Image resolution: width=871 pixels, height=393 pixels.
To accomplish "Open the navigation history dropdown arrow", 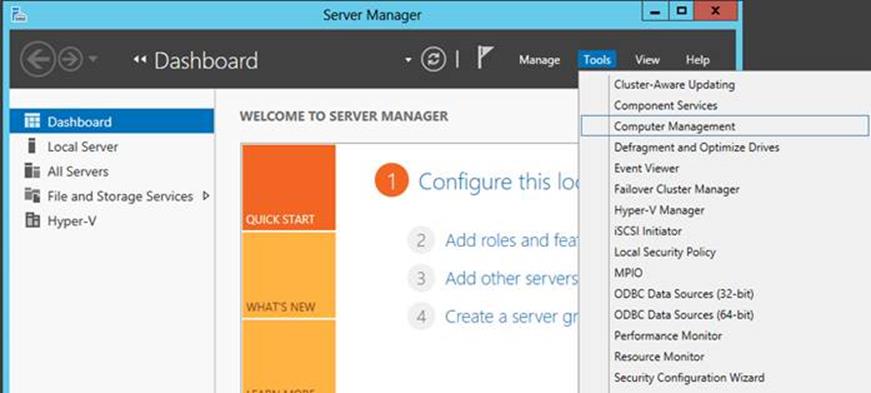I will (93, 59).
